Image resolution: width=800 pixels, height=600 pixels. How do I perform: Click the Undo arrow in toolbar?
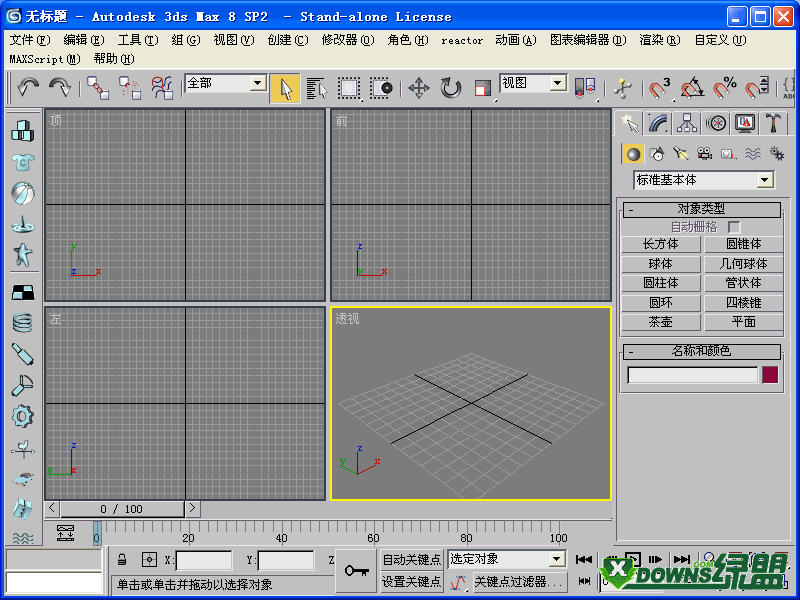pos(28,88)
